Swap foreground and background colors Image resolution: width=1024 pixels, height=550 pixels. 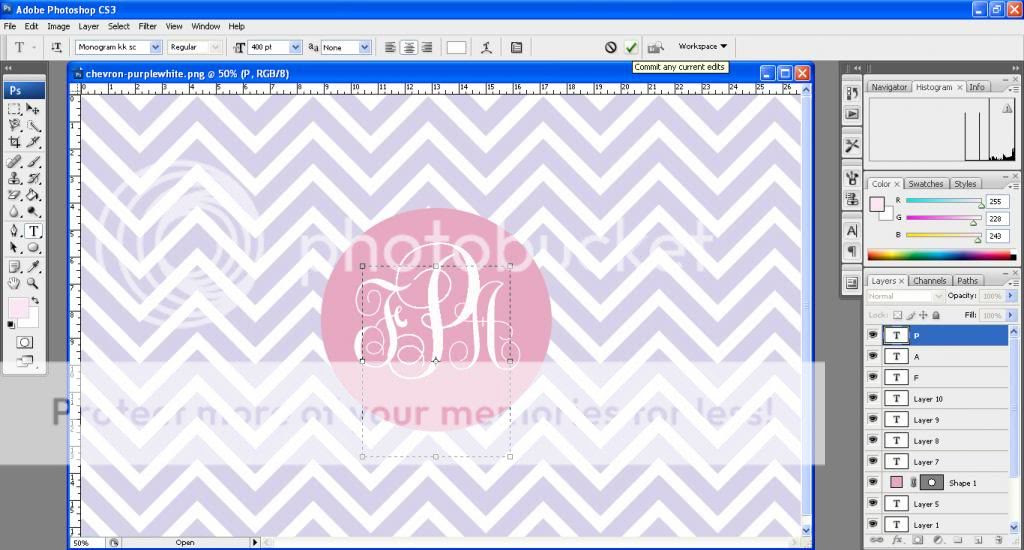pyautogui.click(x=35, y=300)
